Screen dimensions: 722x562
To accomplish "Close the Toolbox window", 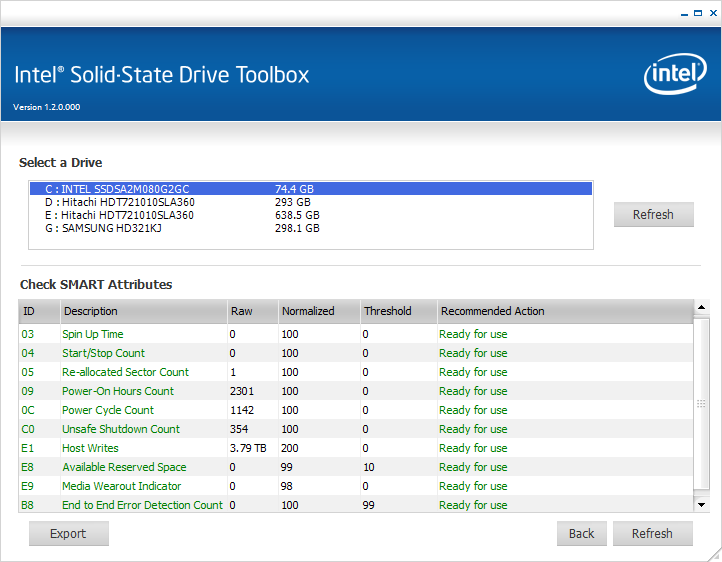I will coord(713,13).
